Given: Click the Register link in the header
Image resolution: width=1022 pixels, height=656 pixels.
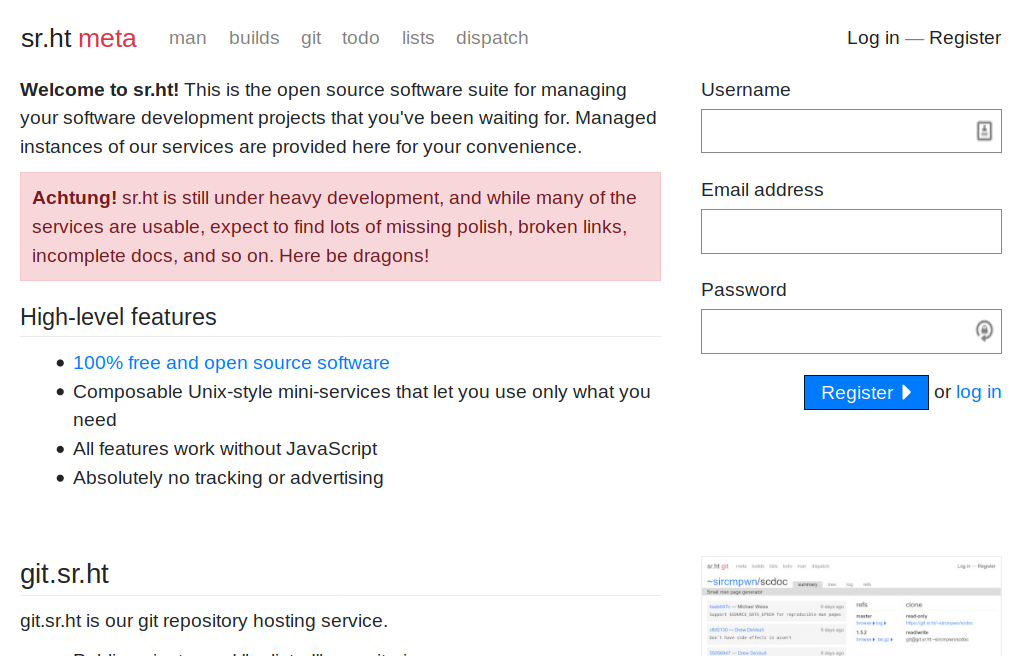Looking at the screenshot, I should click(964, 38).
